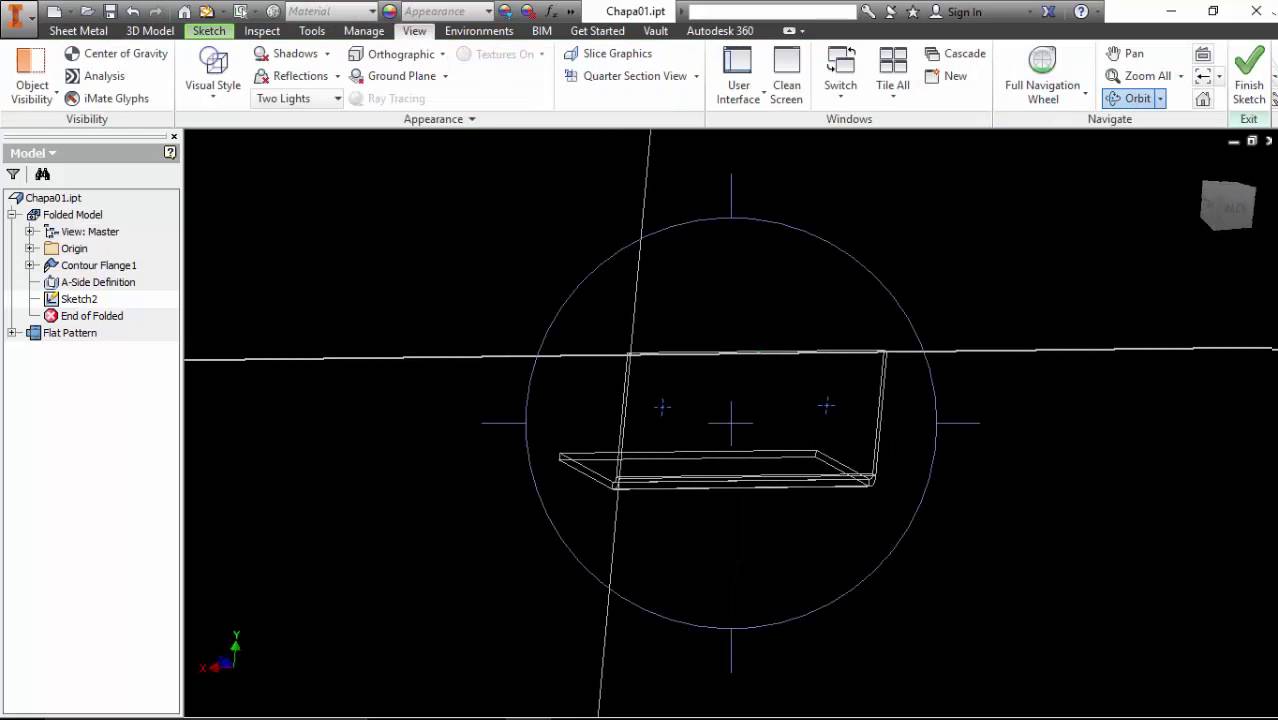Image resolution: width=1278 pixels, height=720 pixels.
Task: Open the Inspect ribbon tab
Action: [x=262, y=31]
